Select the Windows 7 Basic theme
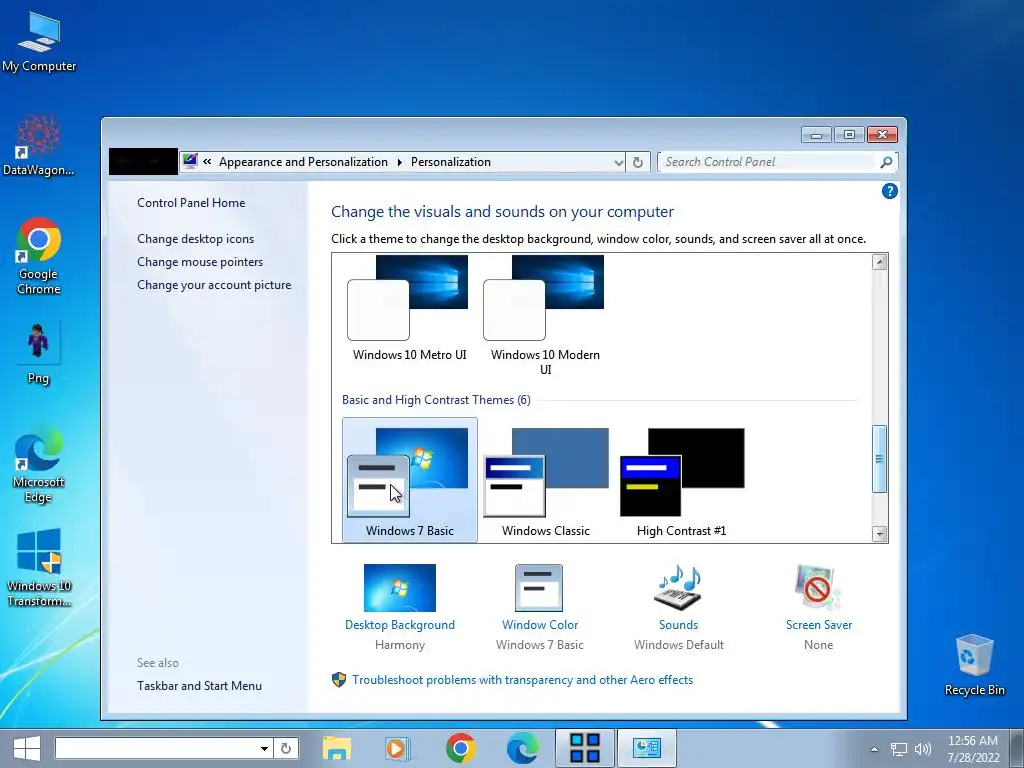The width and height of the screenshot is (1024, 768). pyautogui.click(x=409, y=480)
